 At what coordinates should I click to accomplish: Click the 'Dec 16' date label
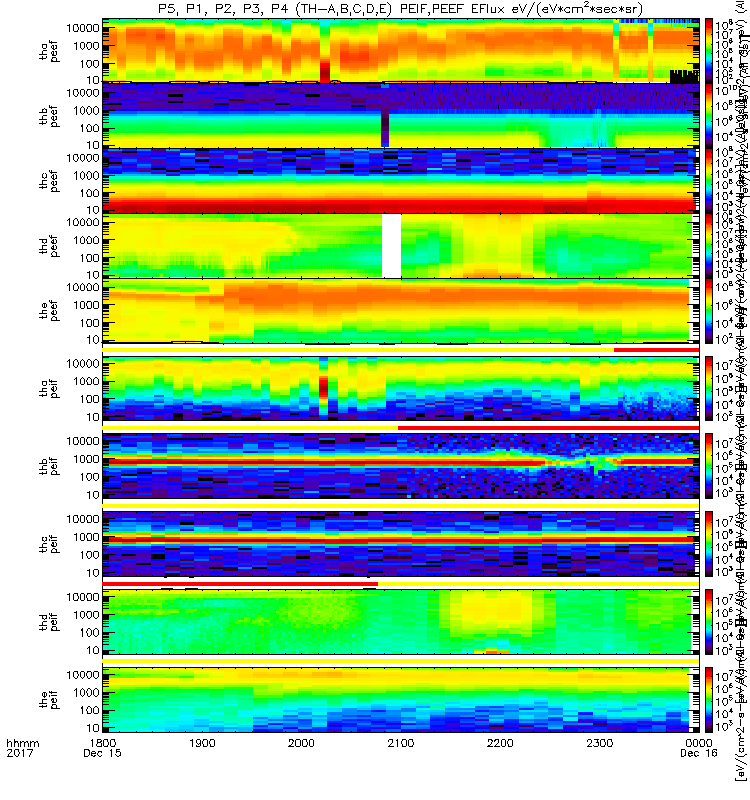coord(698,753)
